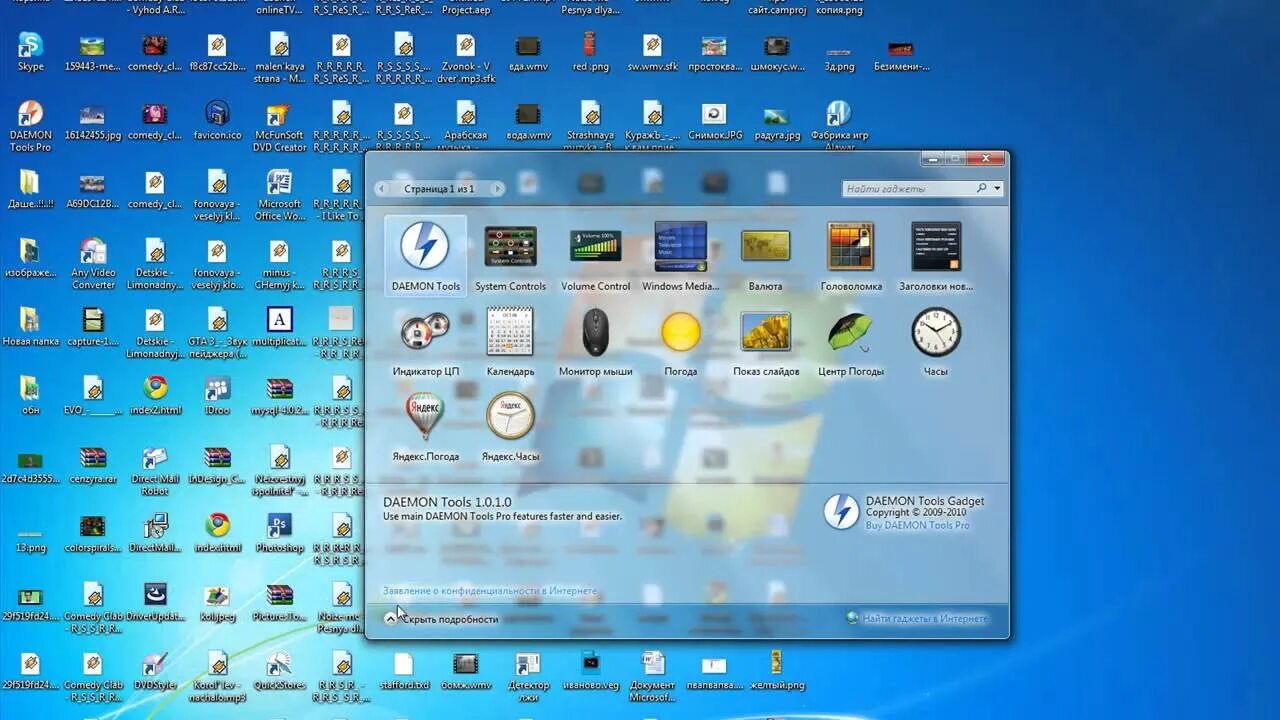Select favicon.ico desktop file
The width and height of the screenshot is (1280, 720).
coord(217,120)
